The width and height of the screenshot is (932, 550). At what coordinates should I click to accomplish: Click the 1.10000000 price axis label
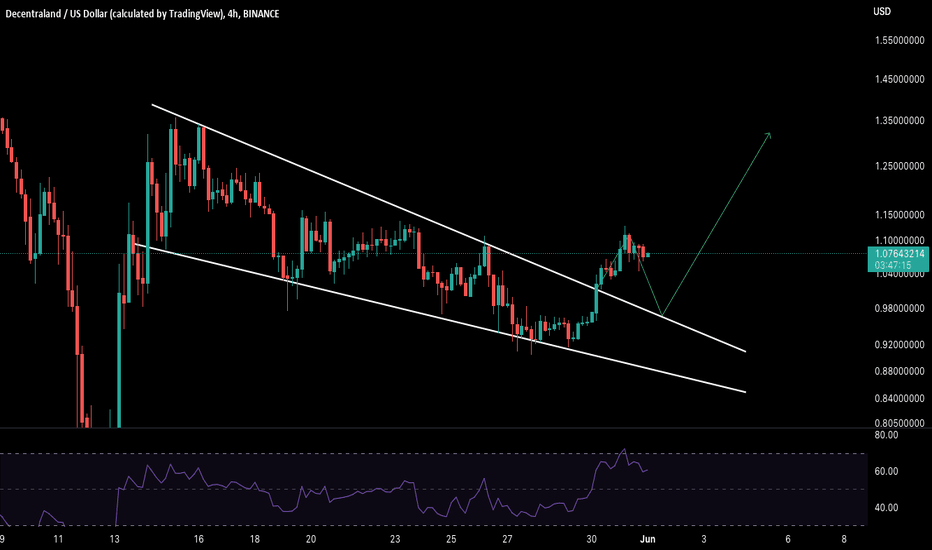point(899,241)
